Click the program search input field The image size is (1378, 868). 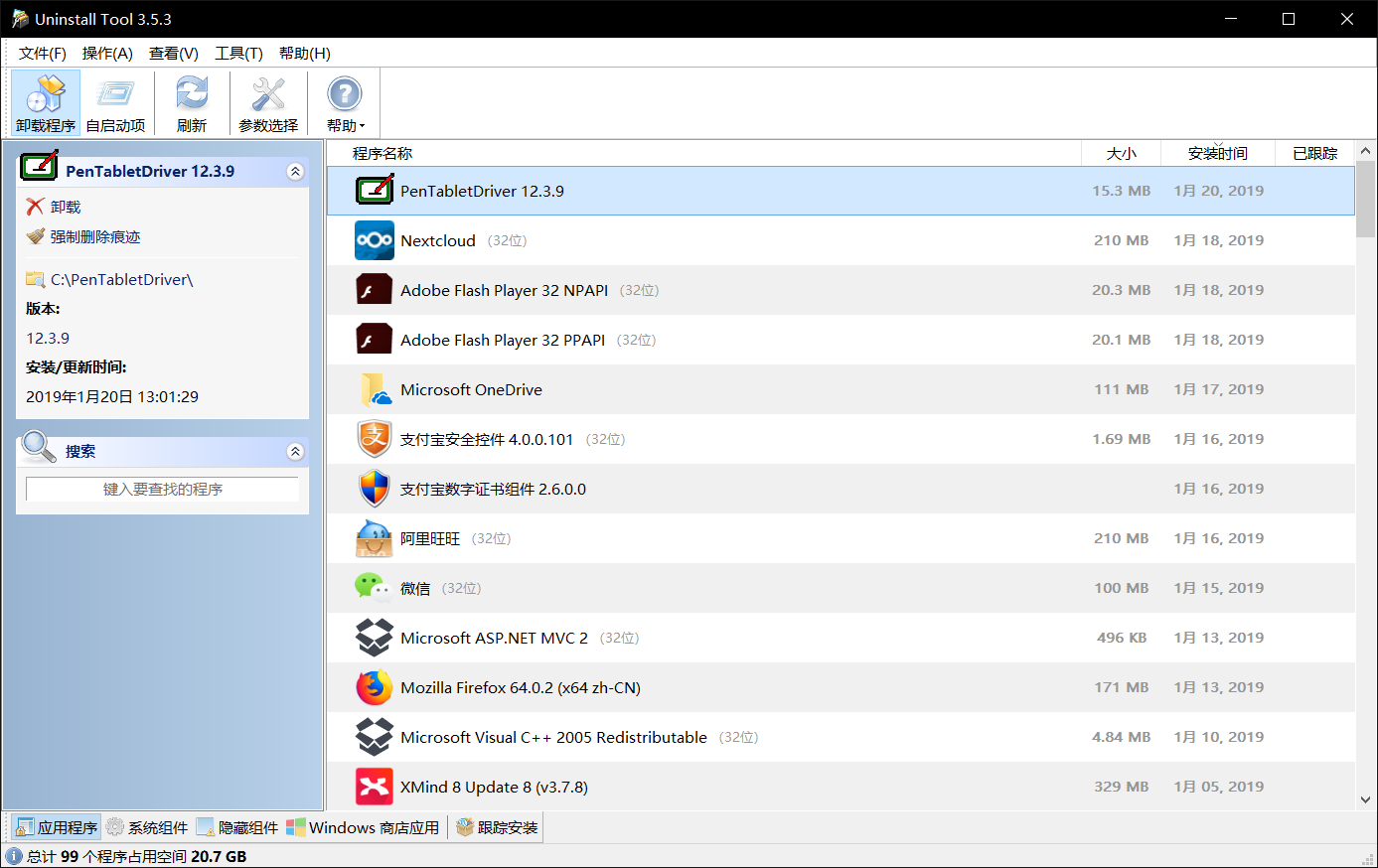(162, 490)
